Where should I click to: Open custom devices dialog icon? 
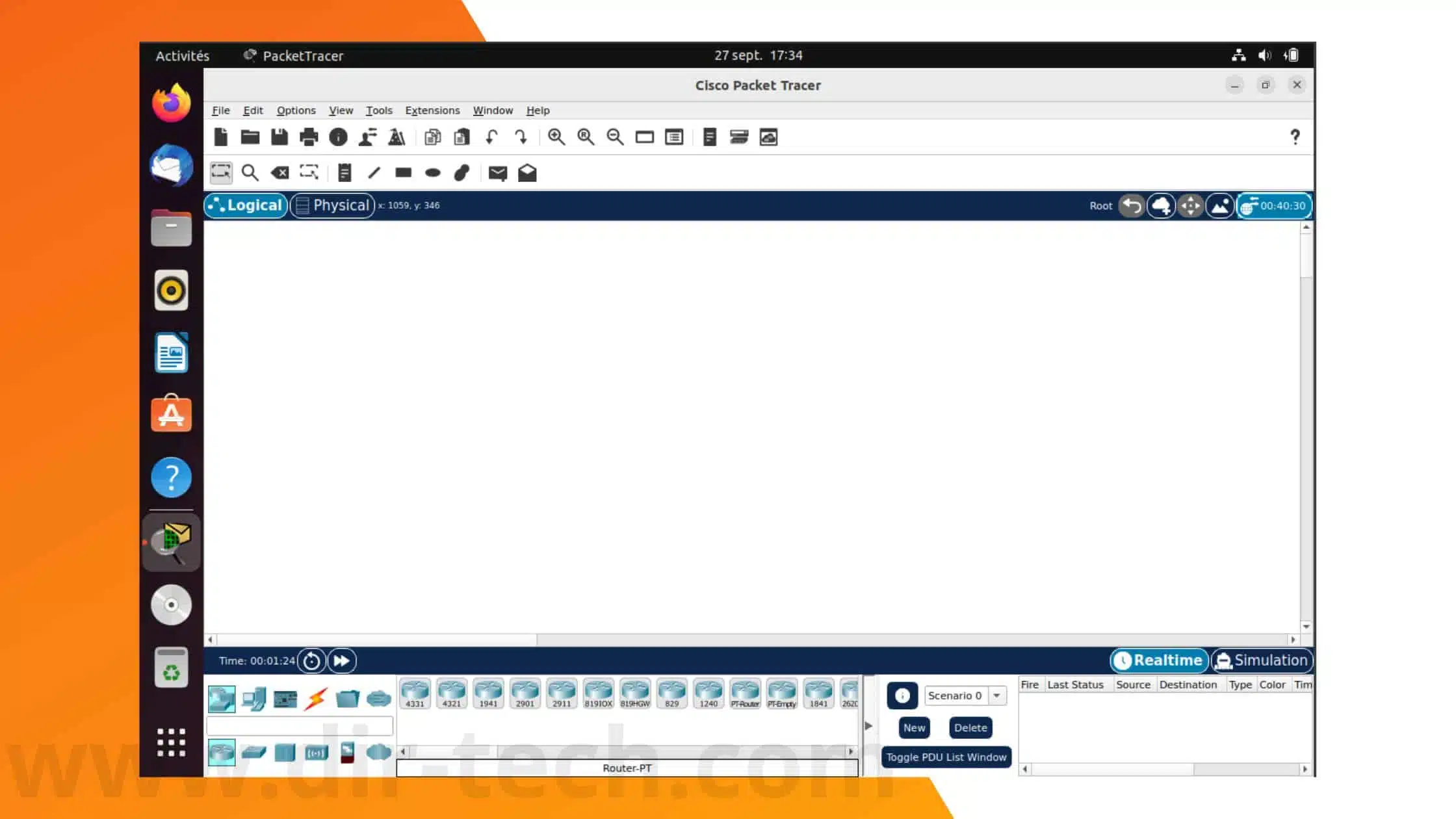pos(674,137)
